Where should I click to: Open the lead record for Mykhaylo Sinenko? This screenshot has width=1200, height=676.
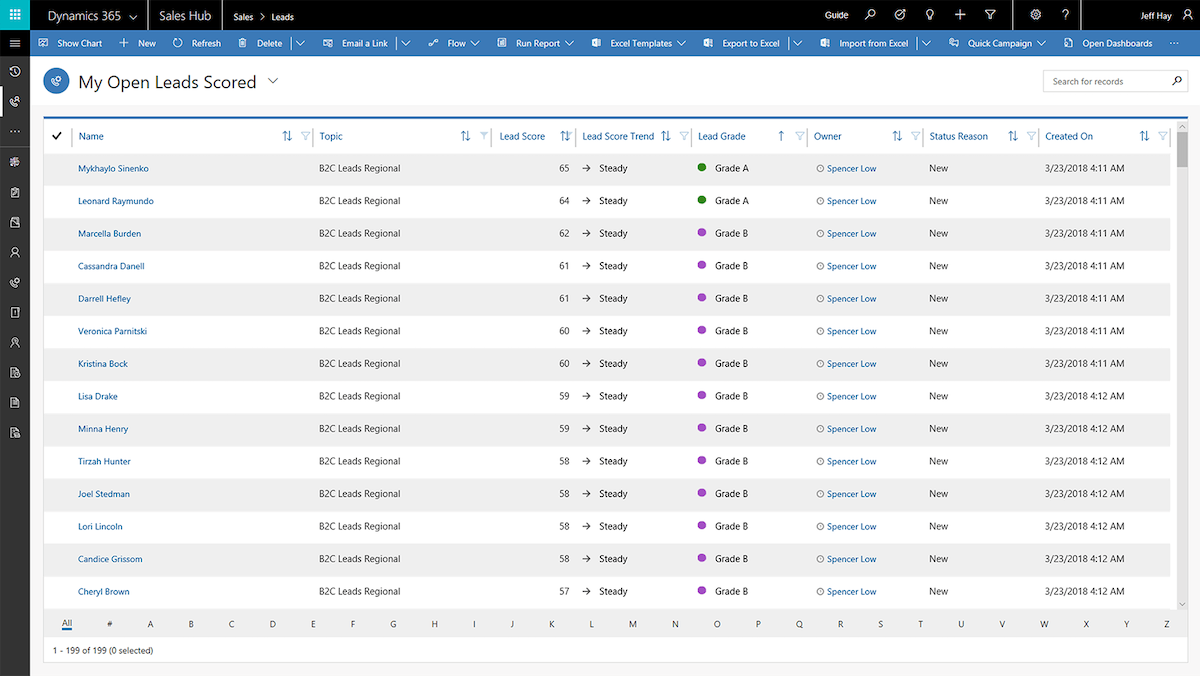(111, 168)
